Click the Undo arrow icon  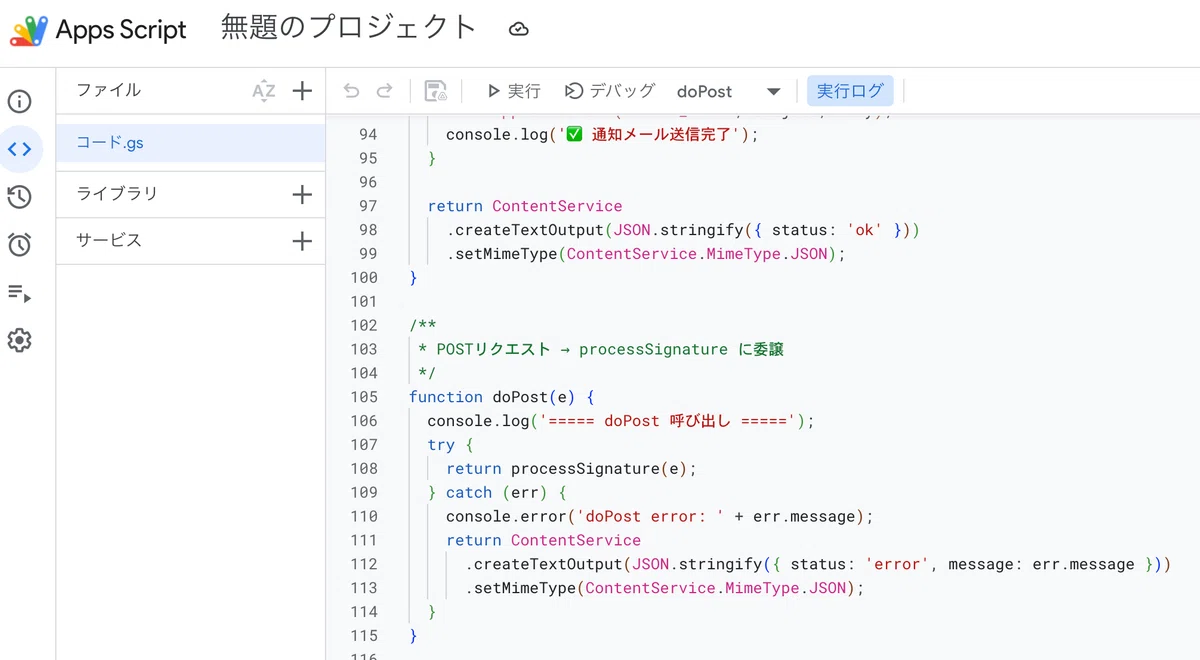click(351, 91)
